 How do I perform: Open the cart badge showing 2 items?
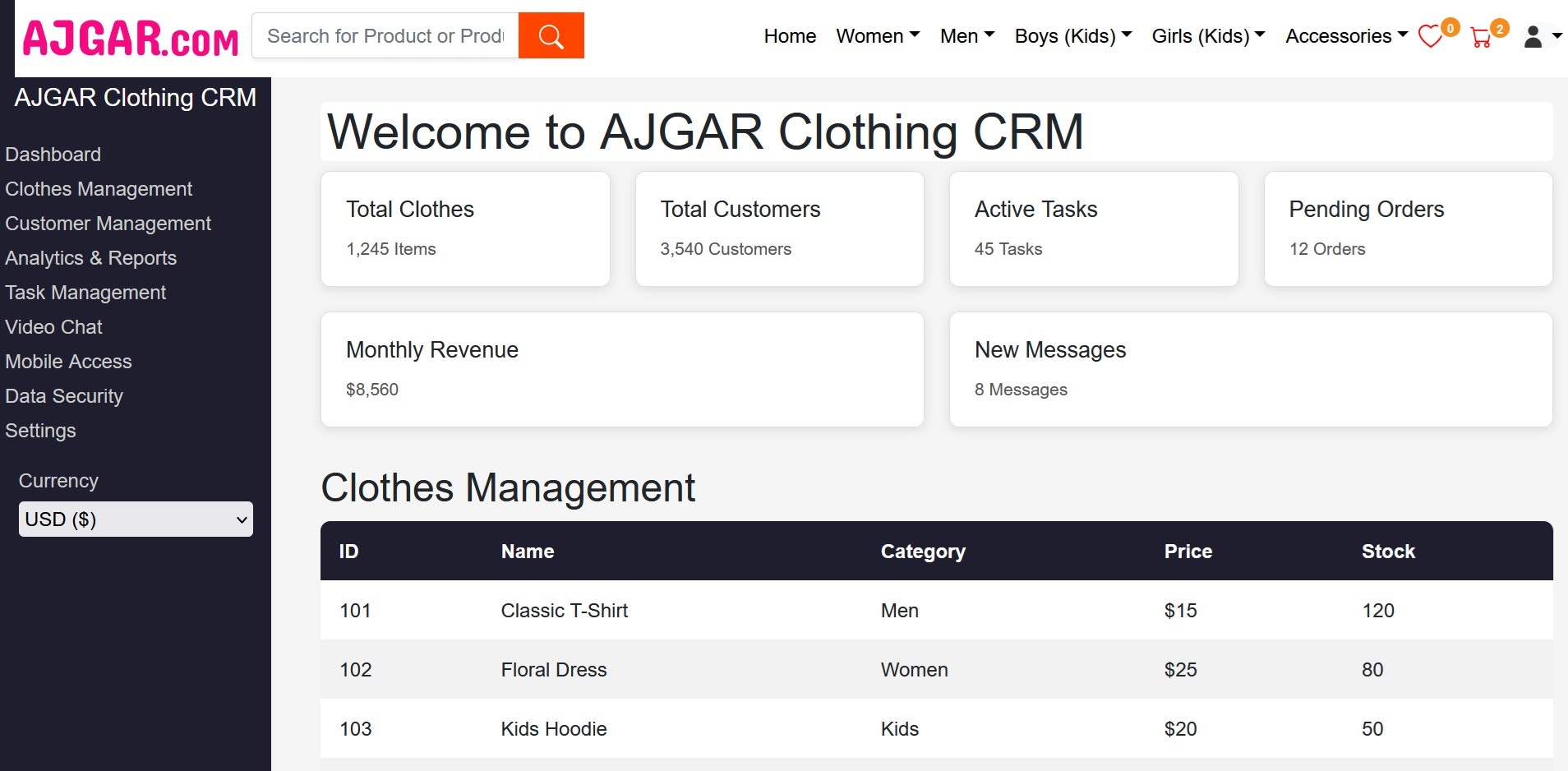pos(1498,27)
